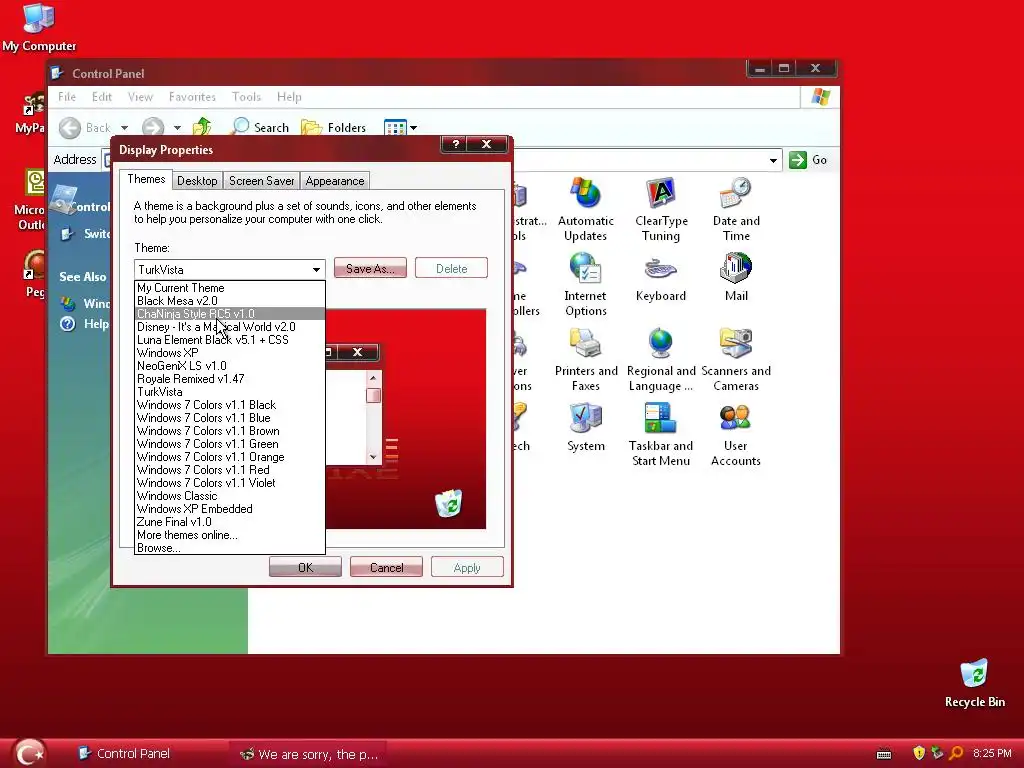Screen dimensions: 1024x768
Task: Select Windows 7 Colors v1.1 Orange
Action: click(x=229, y=457)
